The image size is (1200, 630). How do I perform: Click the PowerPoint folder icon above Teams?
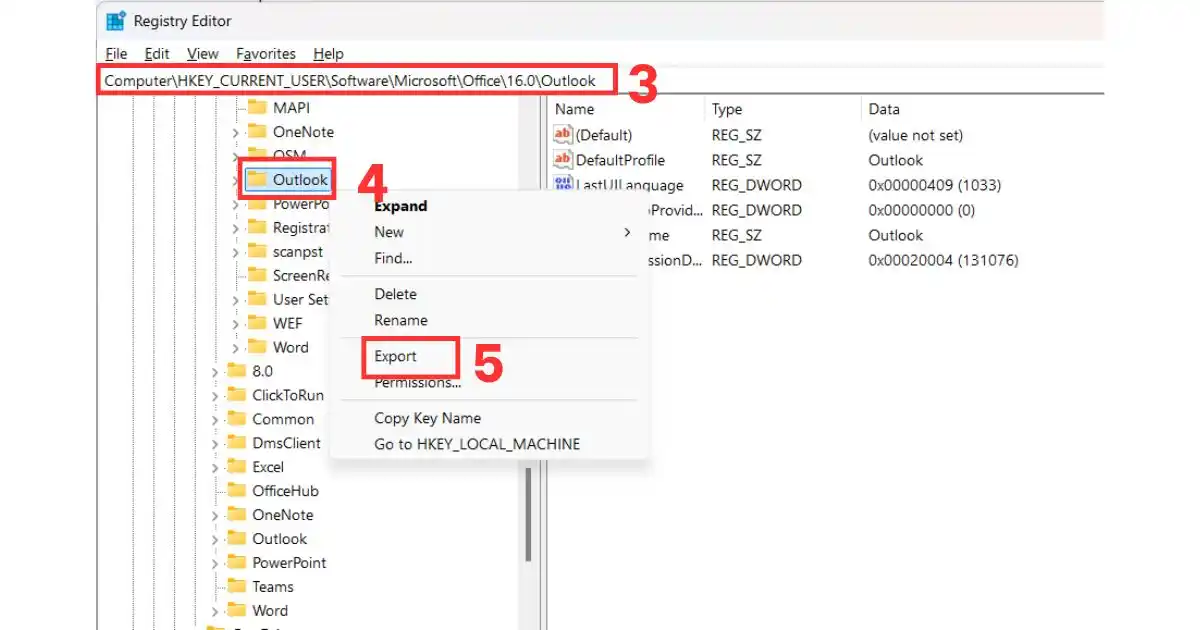[236, 563]
